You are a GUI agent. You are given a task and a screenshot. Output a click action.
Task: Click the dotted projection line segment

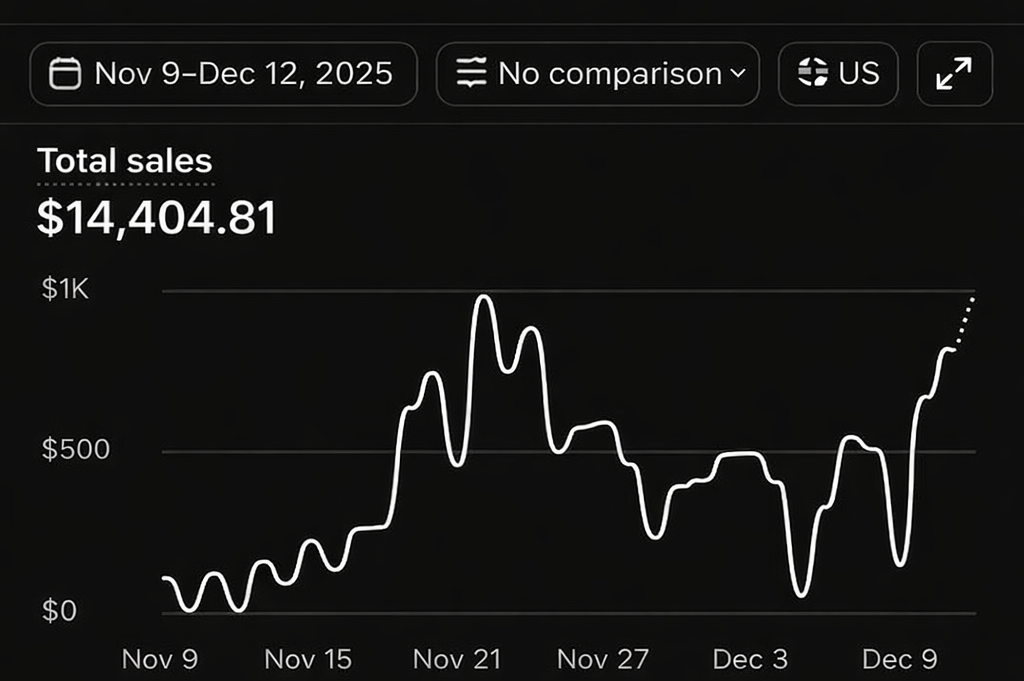(964, 322)
